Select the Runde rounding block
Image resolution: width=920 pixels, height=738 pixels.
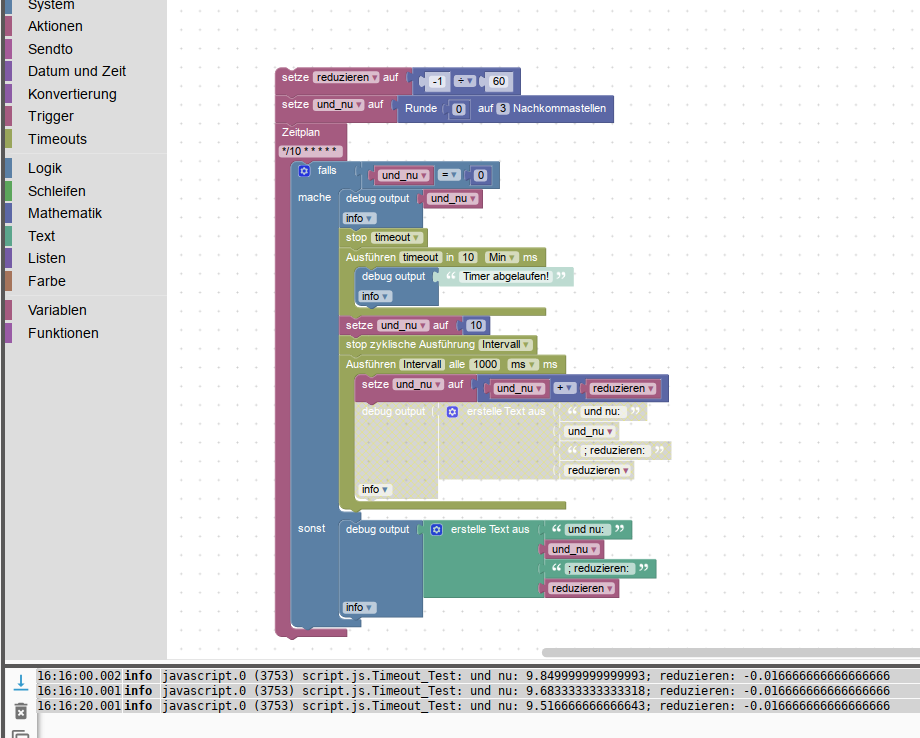click(421, 109)
